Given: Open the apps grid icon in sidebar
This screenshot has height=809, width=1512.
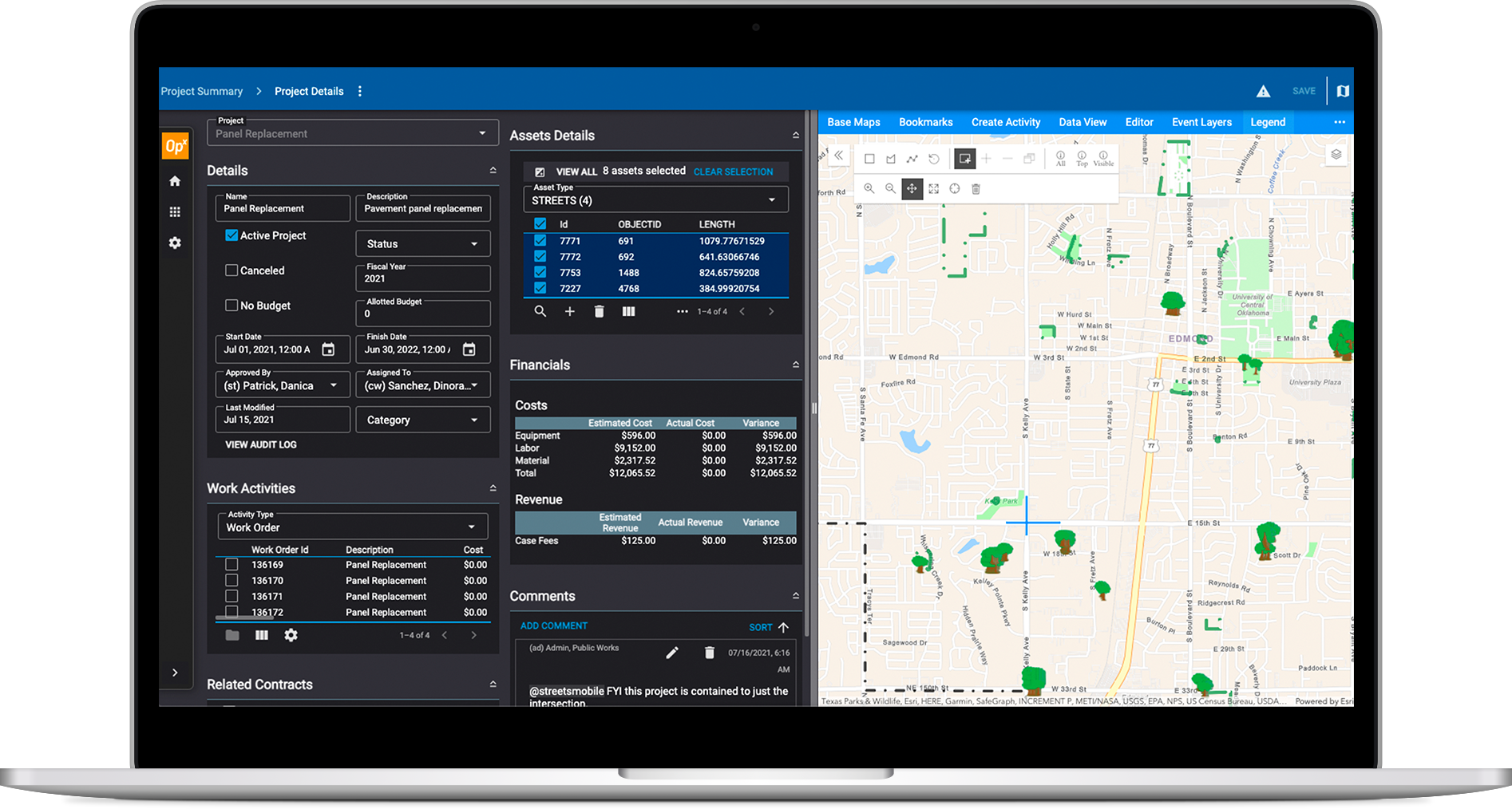Looking at the screenshot, I should [175, 212].
